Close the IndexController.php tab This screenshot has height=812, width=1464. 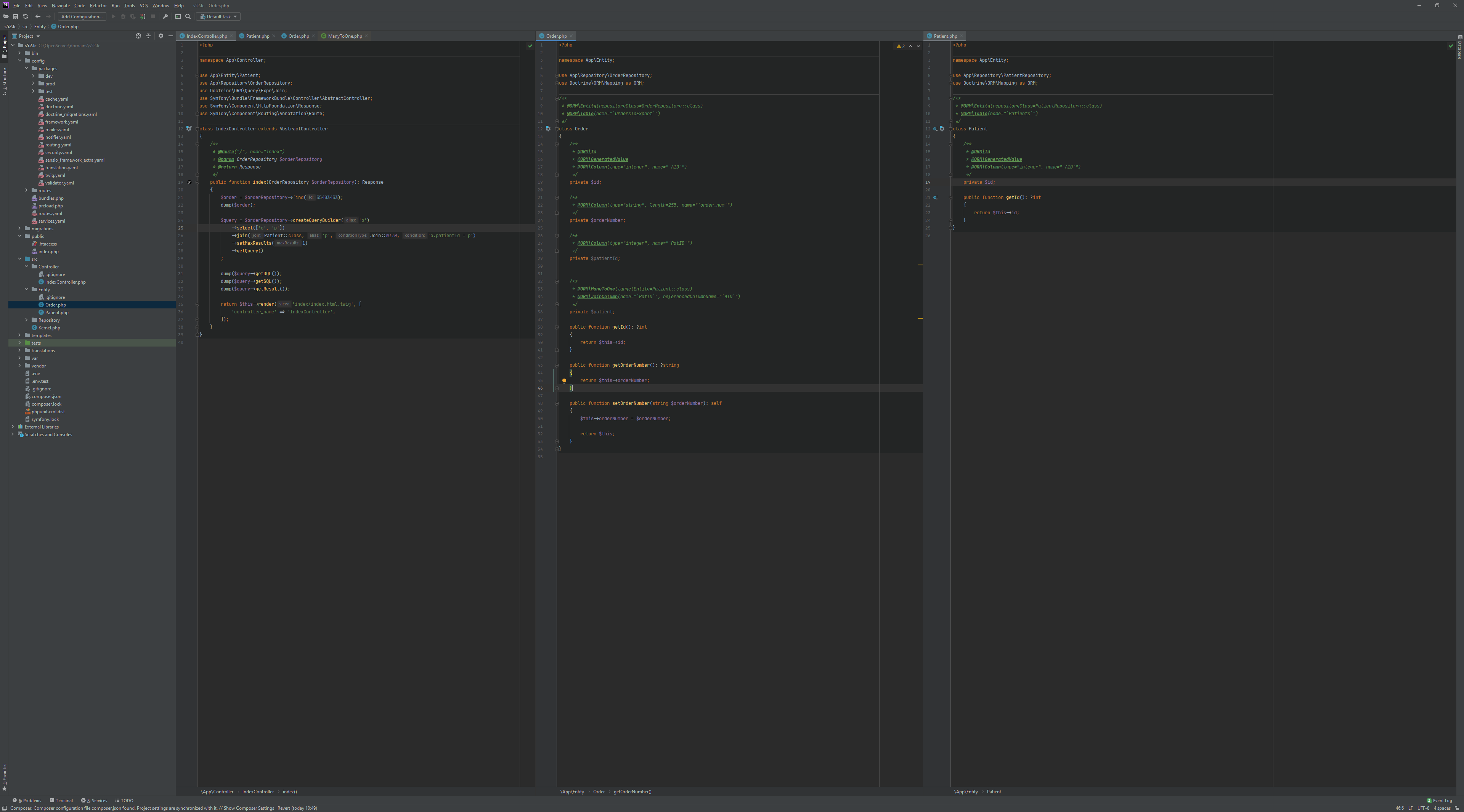pyautogui.click(x=232, y=36)
